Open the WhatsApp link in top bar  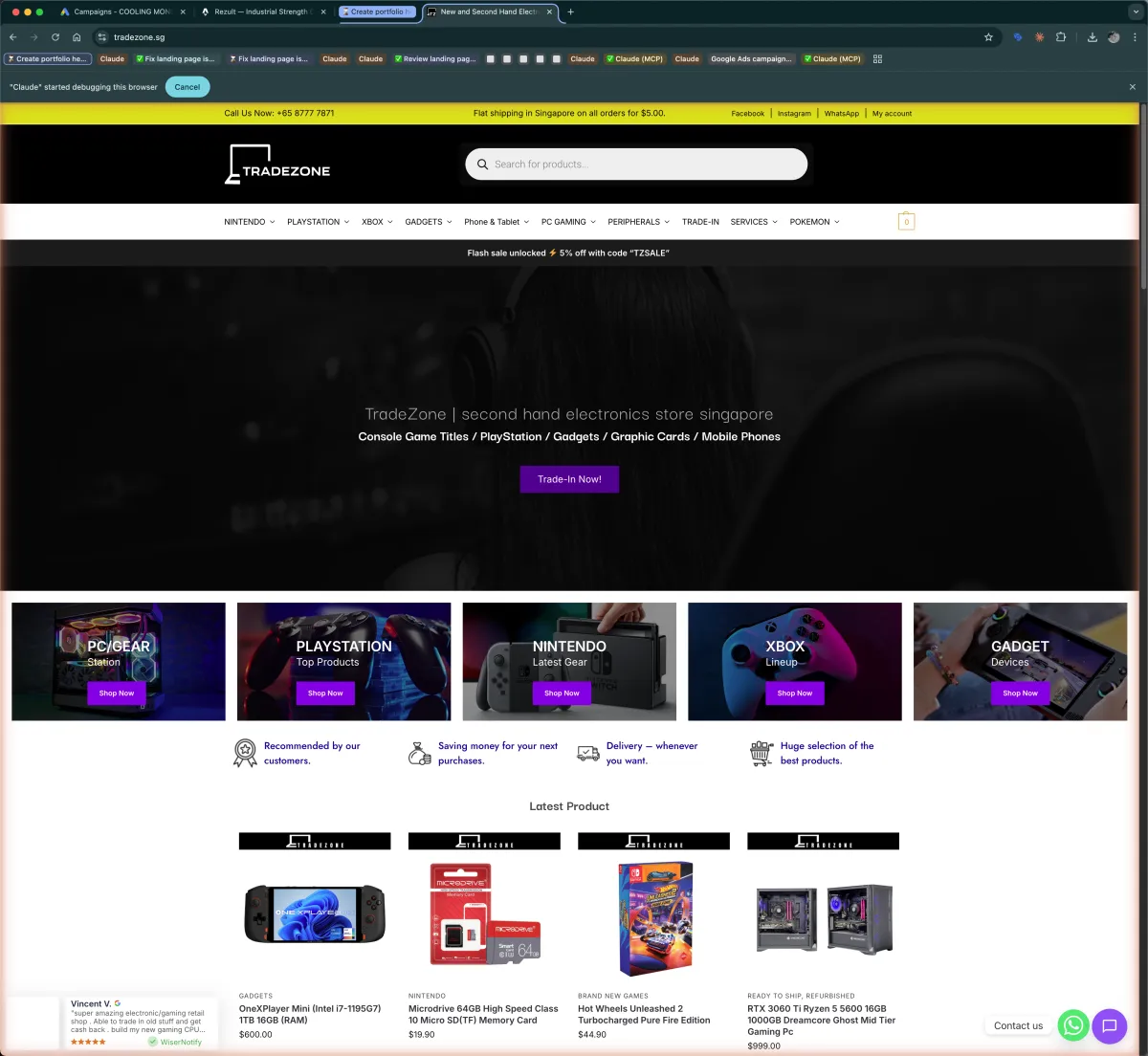coord(842,114)
